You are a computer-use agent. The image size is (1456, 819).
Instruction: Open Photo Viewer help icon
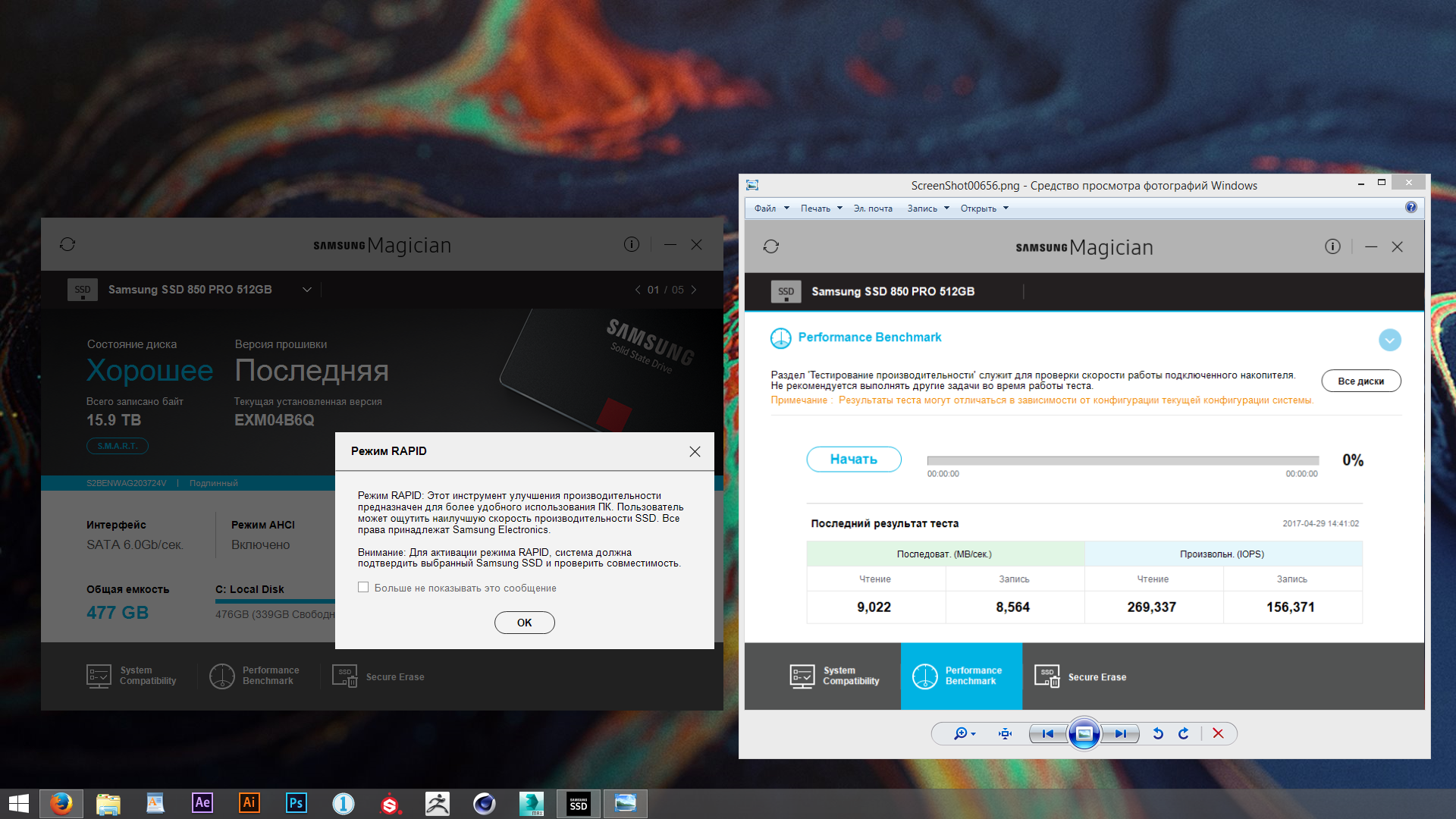(1410, 208)
